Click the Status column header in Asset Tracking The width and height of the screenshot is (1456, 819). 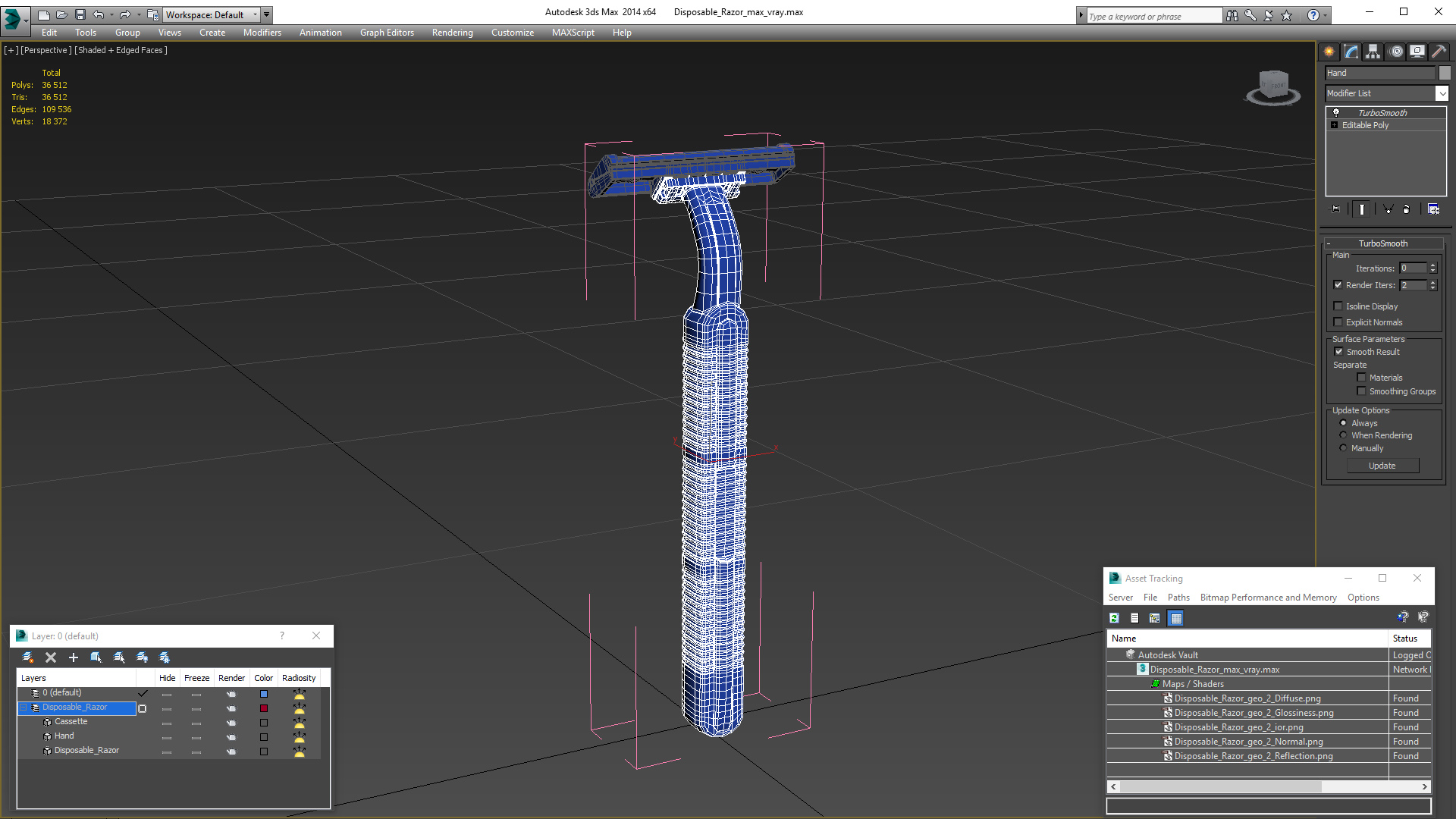[x=1410, y=639]
